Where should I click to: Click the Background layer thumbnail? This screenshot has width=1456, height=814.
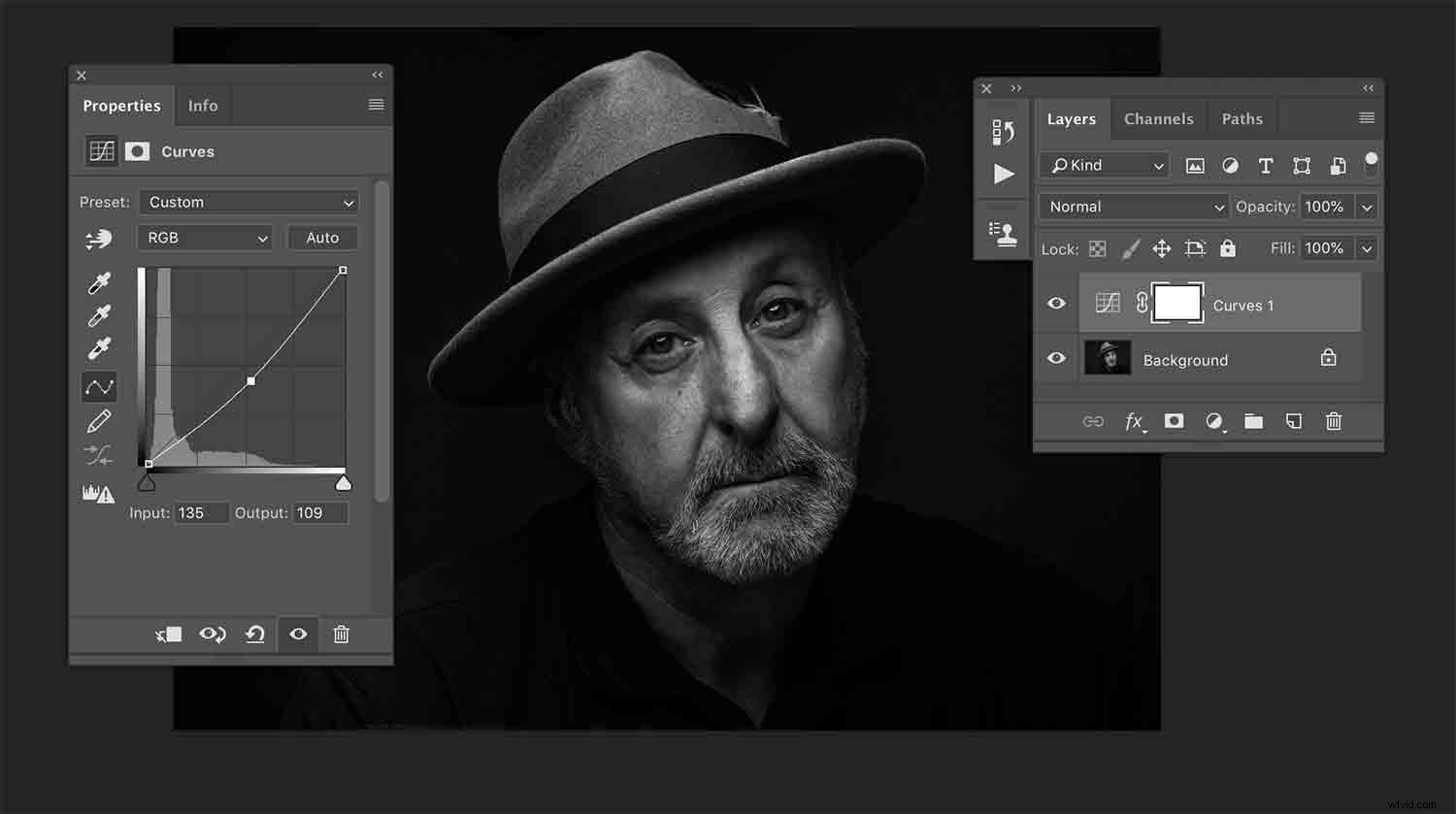1108,358
